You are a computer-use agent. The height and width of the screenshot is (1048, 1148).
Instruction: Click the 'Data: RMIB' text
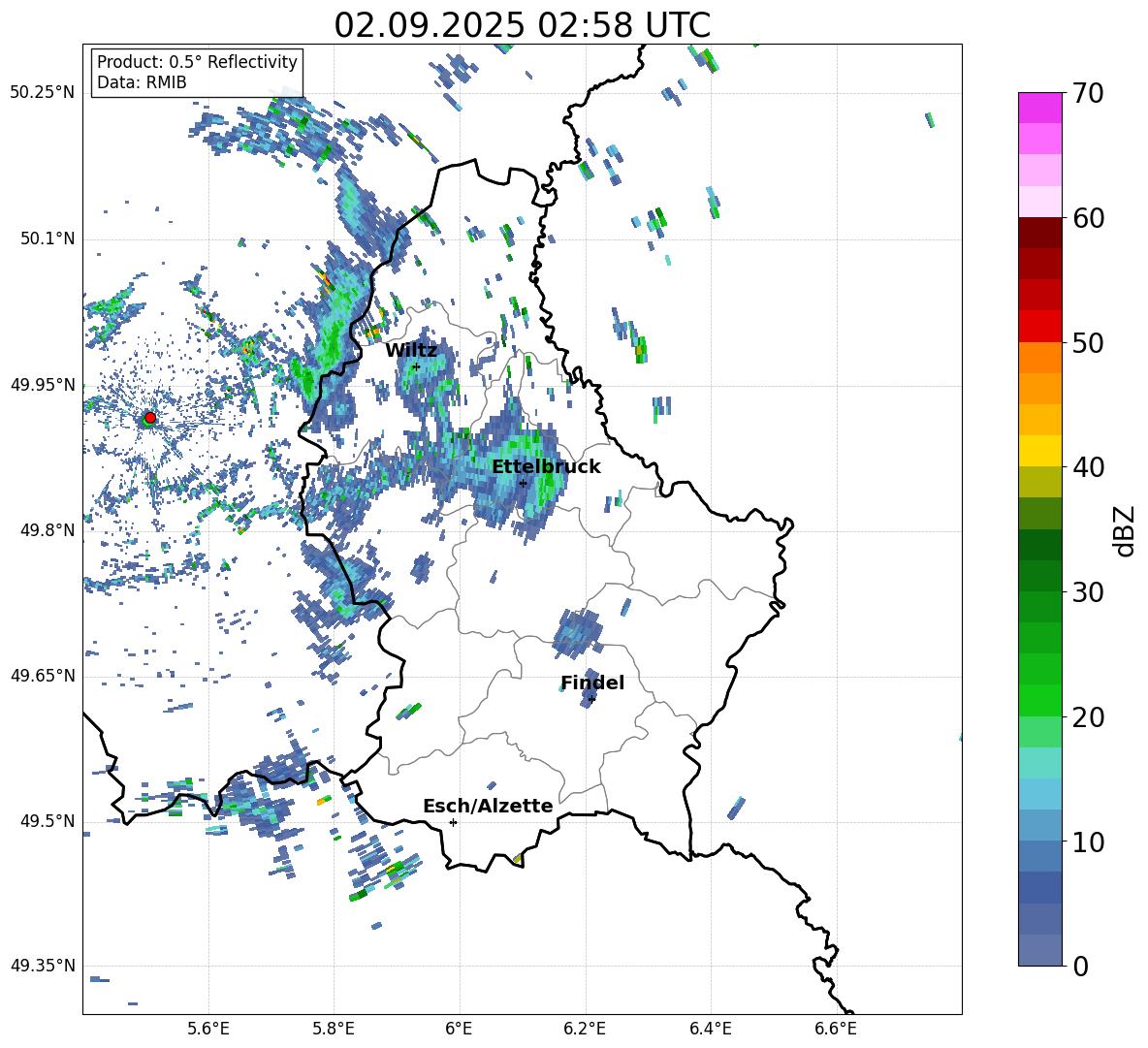[x=142, y=82]
